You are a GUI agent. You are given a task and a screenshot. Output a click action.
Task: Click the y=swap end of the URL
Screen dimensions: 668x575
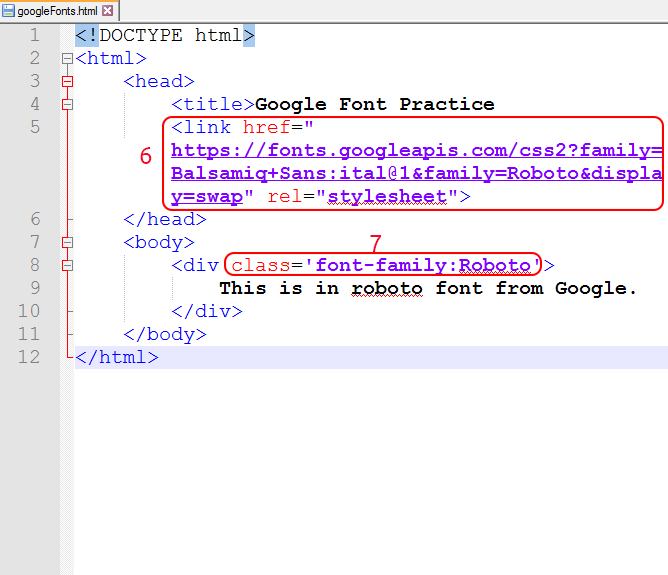[x=207, y=196]
